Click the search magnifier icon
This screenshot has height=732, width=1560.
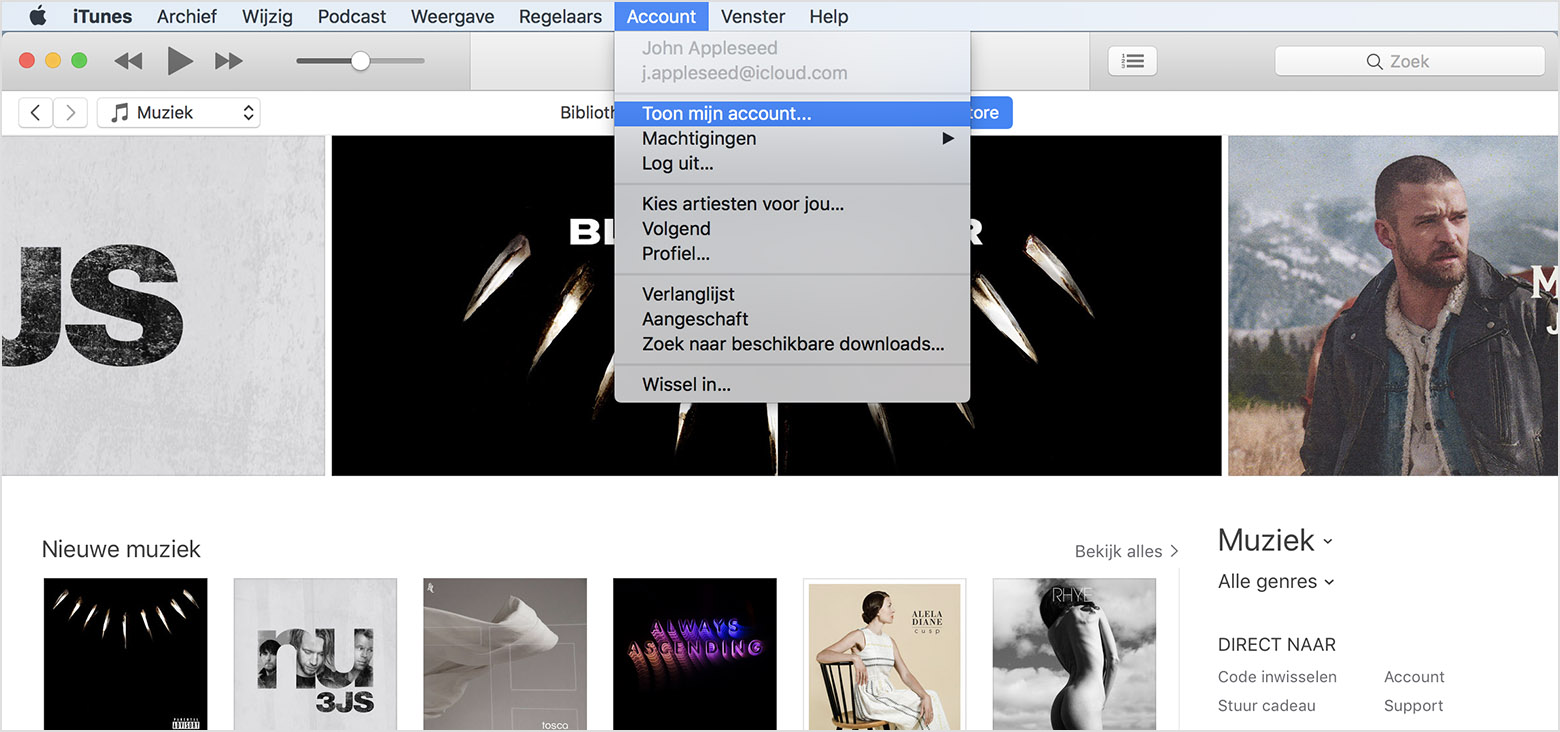[x=1375, y=62]
